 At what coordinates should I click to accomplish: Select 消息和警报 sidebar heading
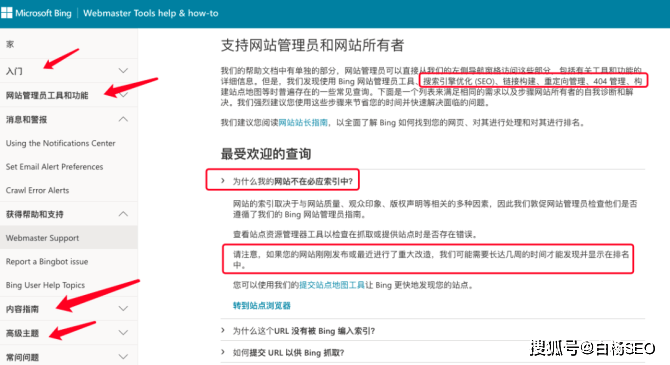pyautogui.click(x=26, y=120)
